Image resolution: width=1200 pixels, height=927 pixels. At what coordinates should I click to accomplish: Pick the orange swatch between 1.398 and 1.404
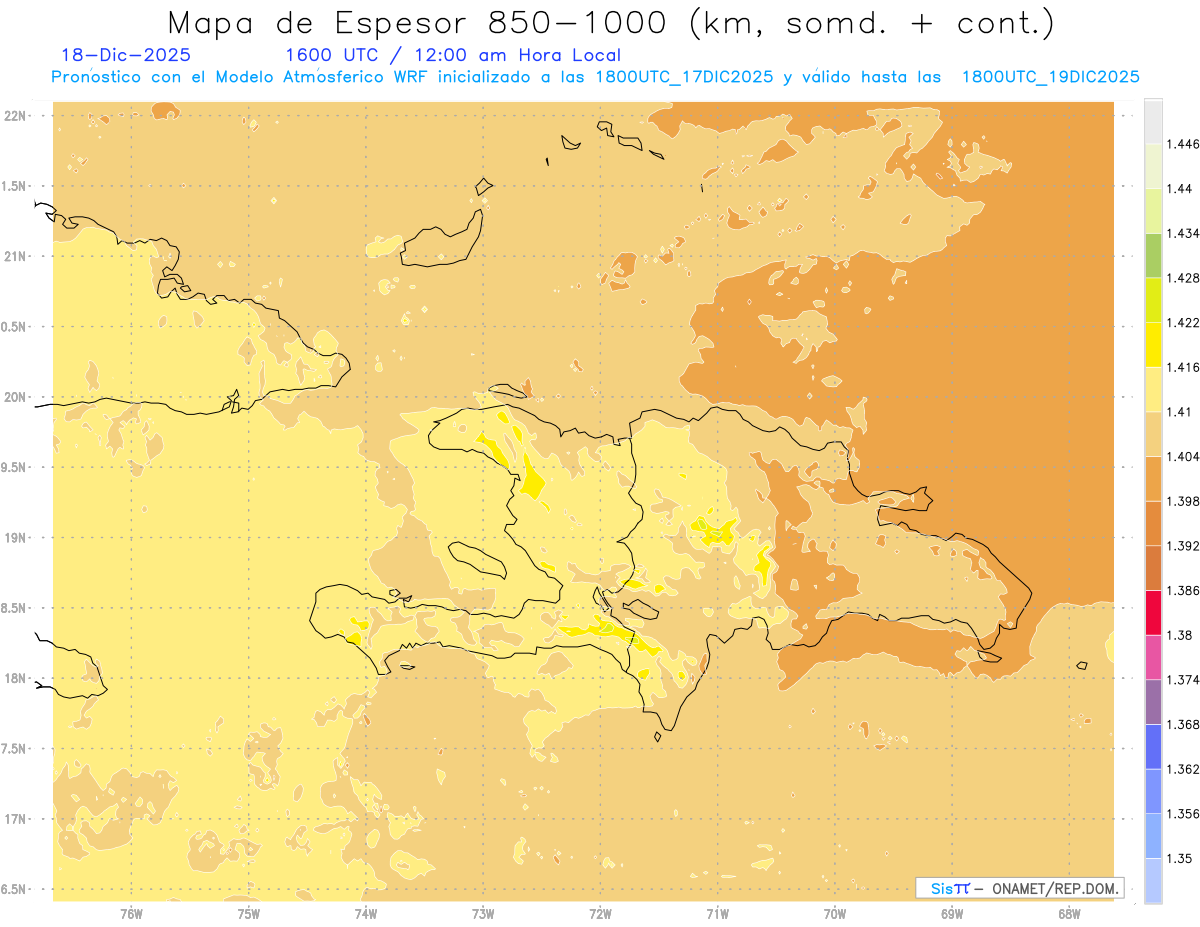pyautogui.click(x=1153, y=479)
